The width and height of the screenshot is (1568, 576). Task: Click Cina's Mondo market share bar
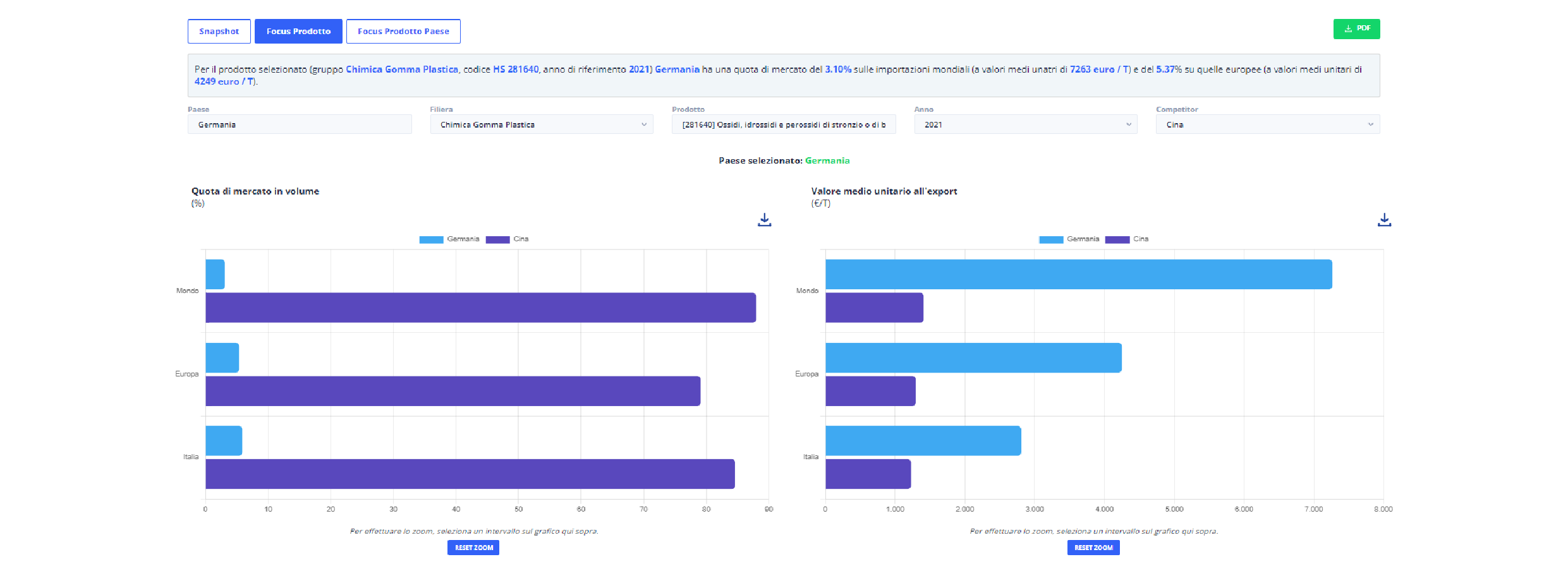[x=480, y=308]
